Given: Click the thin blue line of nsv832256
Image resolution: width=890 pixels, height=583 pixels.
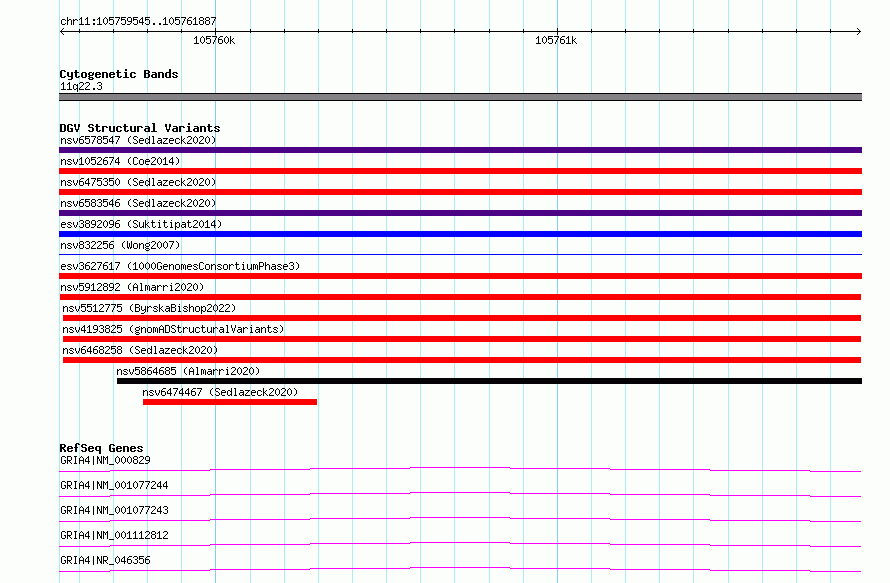Looking at the screenshot, I should coord(460,254).
